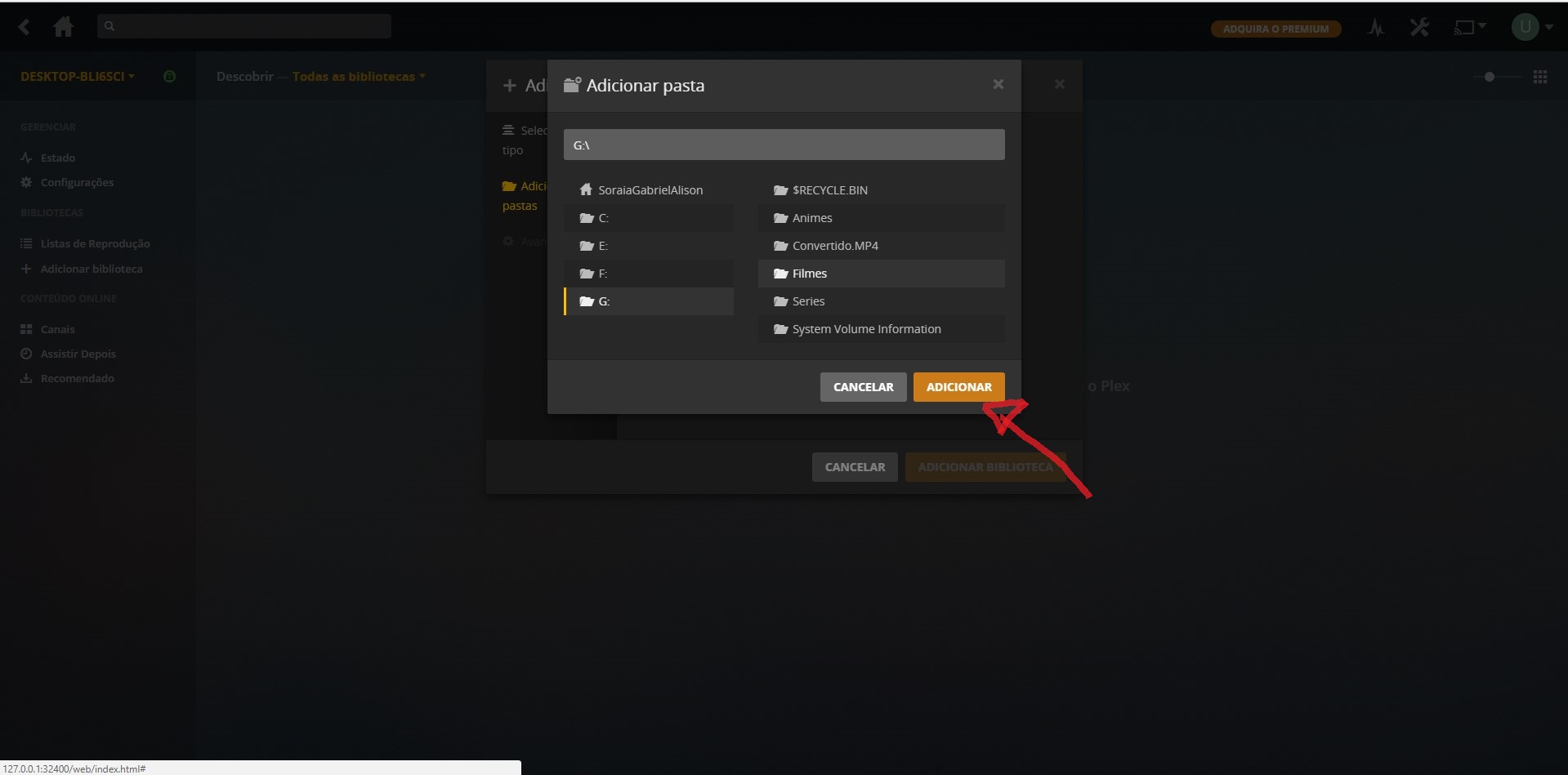Select the SoraiaGabrielAlison home folder
The width and height of the screenshot is (1568, 775).
[649, 190]
